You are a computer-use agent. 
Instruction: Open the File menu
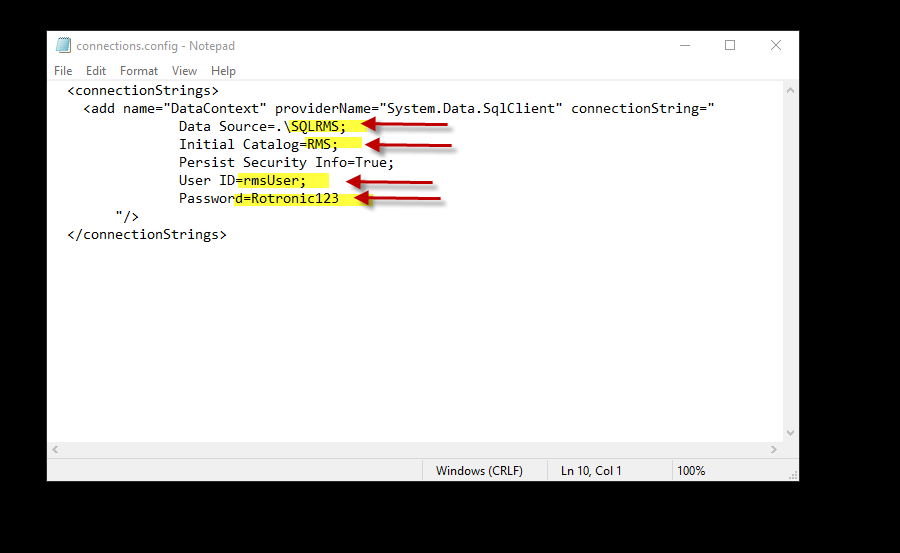(x=63, y=71)
